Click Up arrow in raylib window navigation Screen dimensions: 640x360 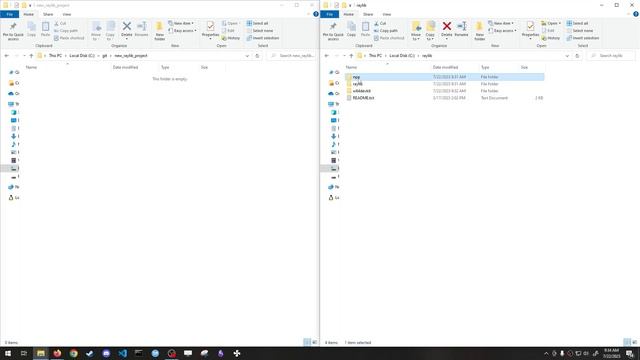[x=351, y=56]
